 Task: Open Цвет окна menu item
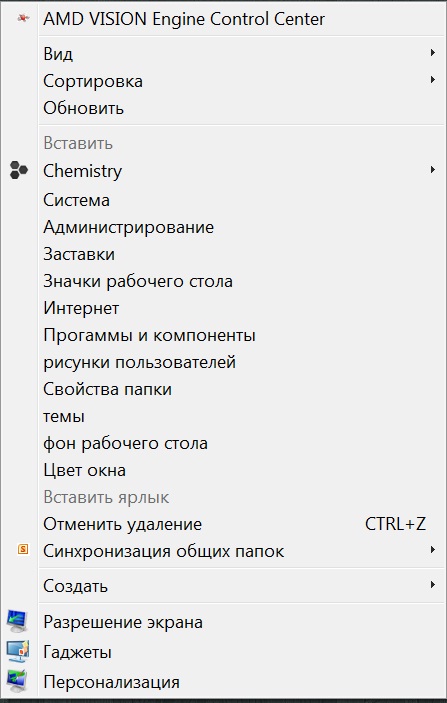click(x=242, y=470)
